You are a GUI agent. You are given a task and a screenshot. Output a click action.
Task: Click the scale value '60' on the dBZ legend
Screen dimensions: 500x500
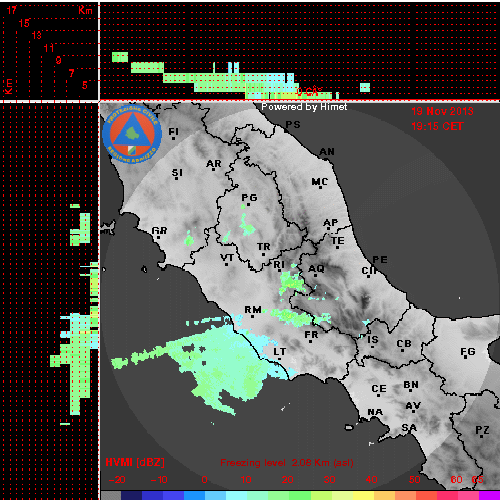click(x=456, y=480)
